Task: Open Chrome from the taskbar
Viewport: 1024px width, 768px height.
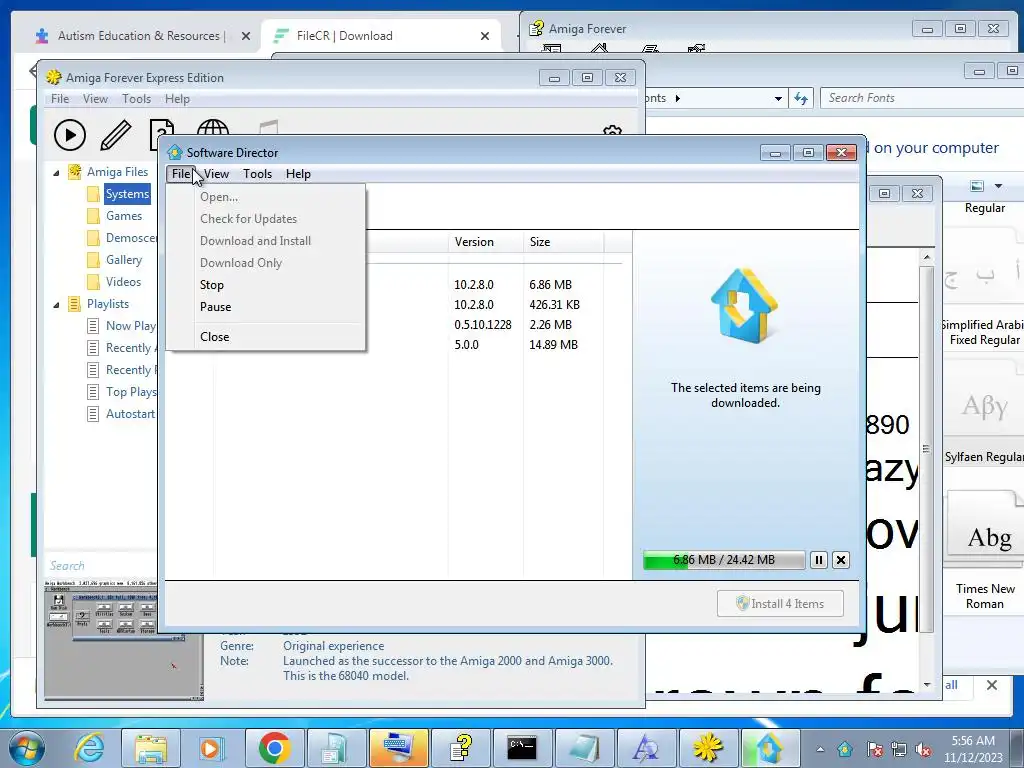Action: pos(274,748)
